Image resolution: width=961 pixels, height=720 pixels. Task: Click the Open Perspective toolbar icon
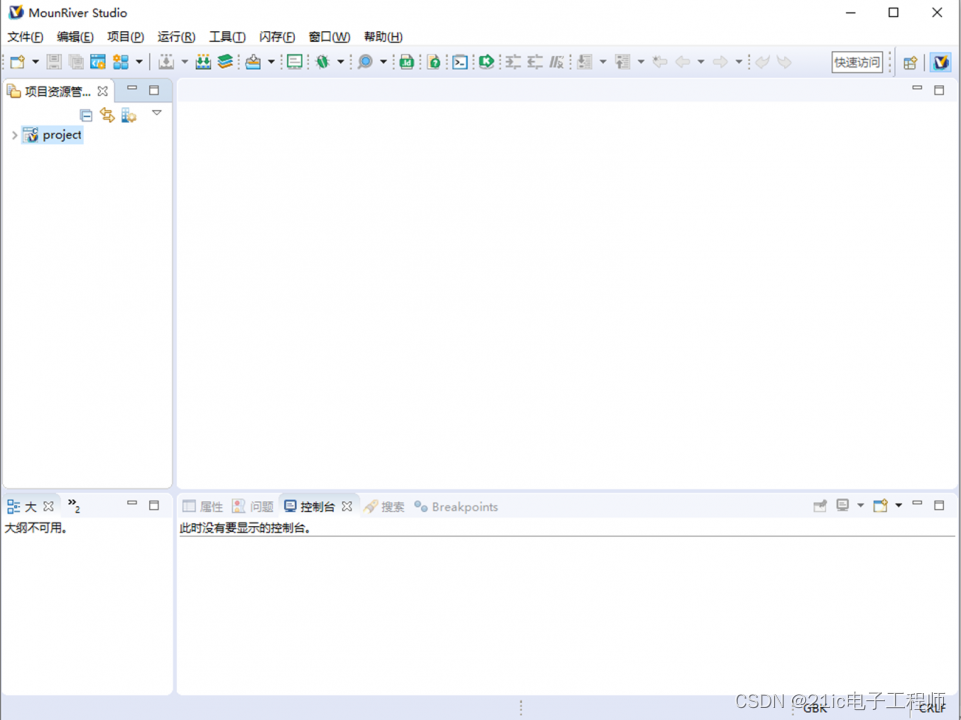pos(910,63)
